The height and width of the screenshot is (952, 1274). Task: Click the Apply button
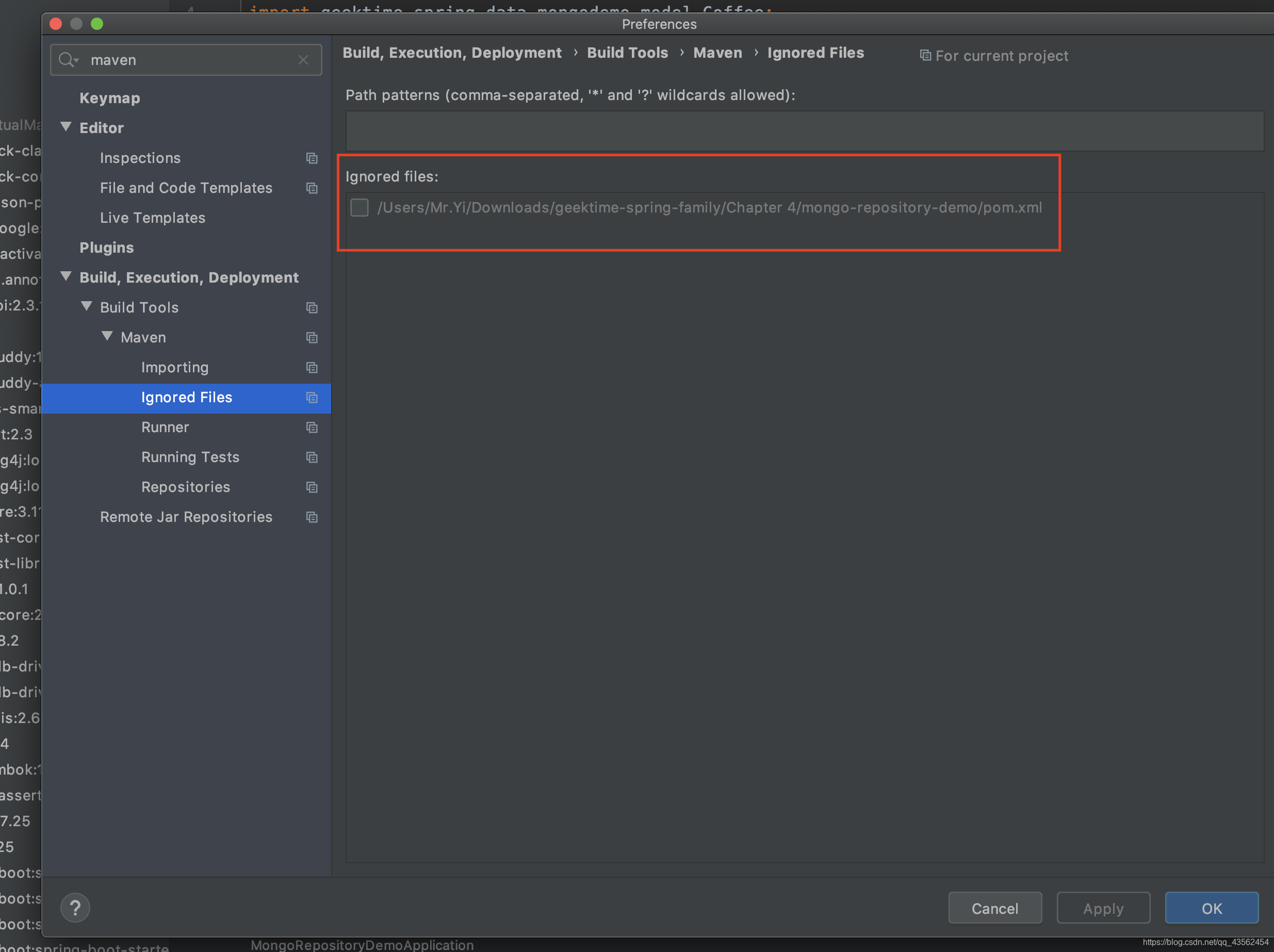click(x=1103, y=908)
